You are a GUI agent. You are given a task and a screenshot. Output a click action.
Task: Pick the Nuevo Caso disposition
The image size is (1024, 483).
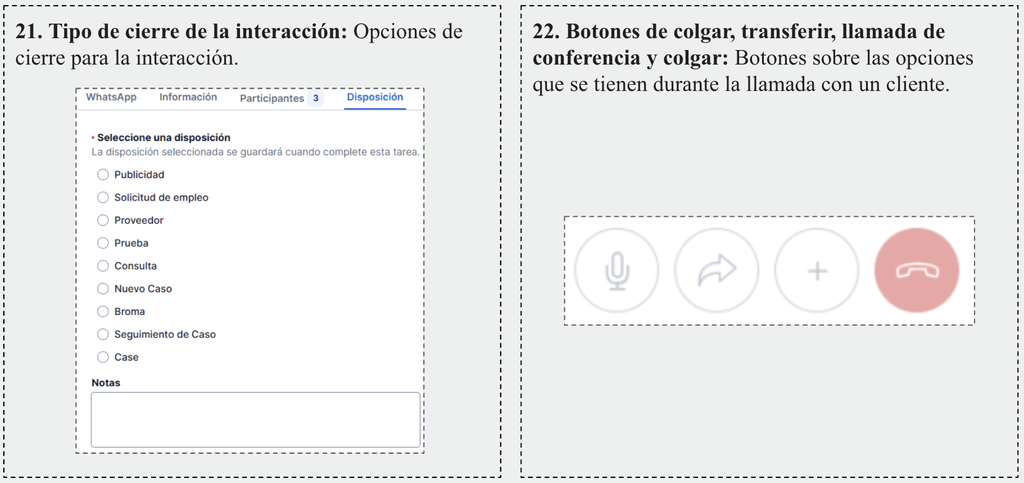[x=103, y=289]
